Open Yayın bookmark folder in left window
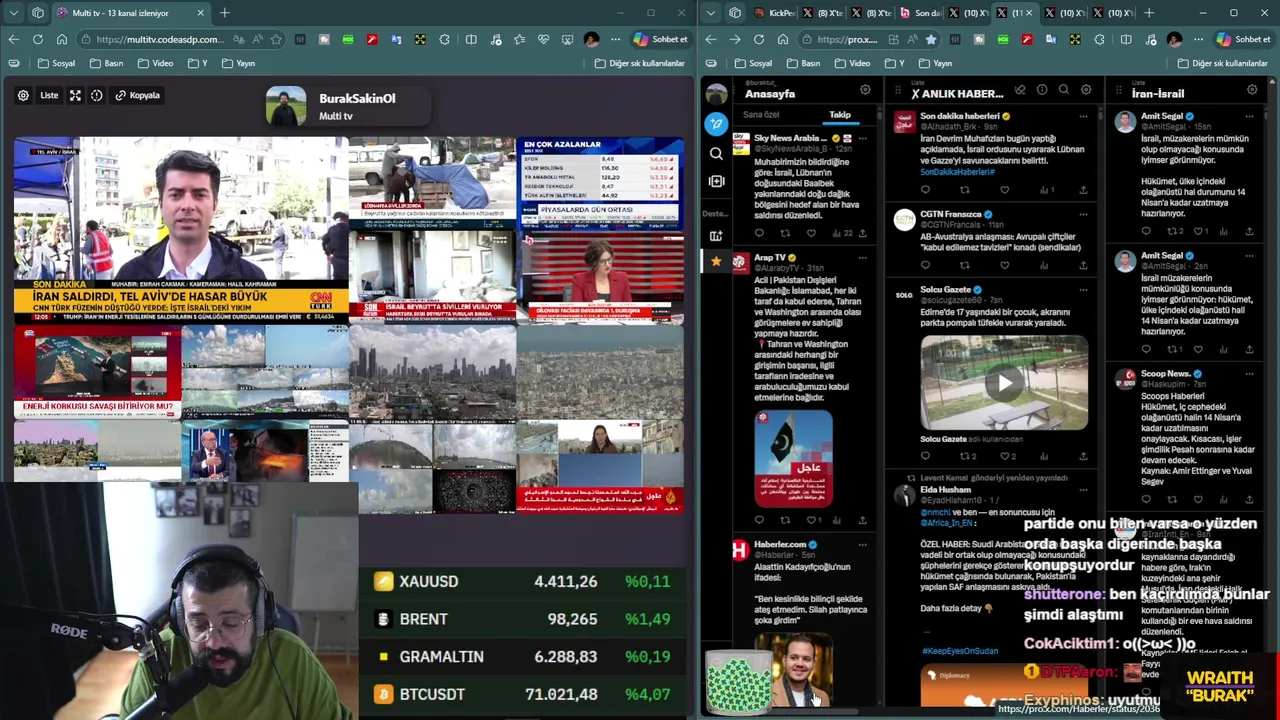The width and height of the screenshot is (1280, 720). (x=238, y=63)
